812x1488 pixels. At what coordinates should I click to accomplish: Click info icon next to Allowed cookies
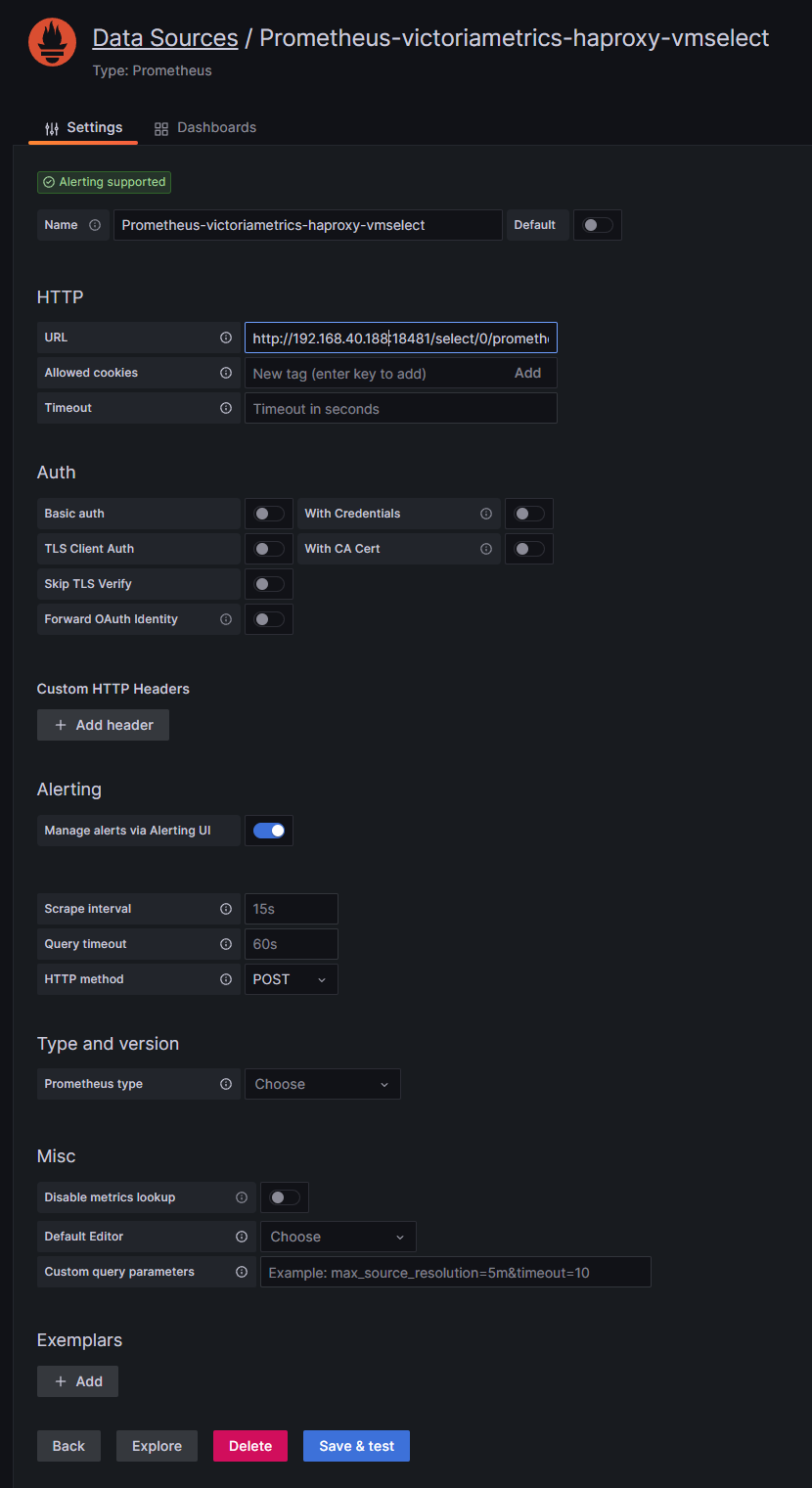pyautogui.click(x=226, y=373)
